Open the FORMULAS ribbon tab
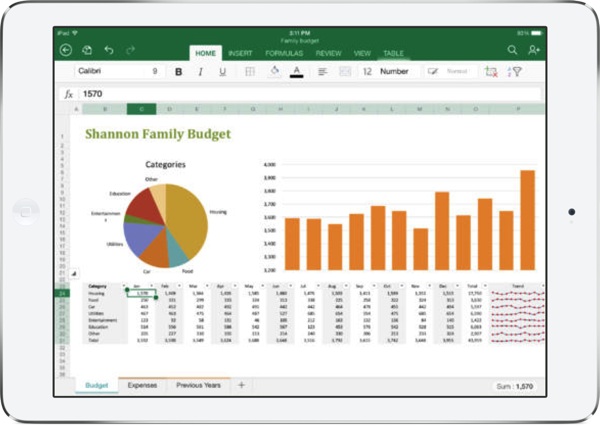The height and width of the screenshot is (426, 600). [x=284, y=53]
